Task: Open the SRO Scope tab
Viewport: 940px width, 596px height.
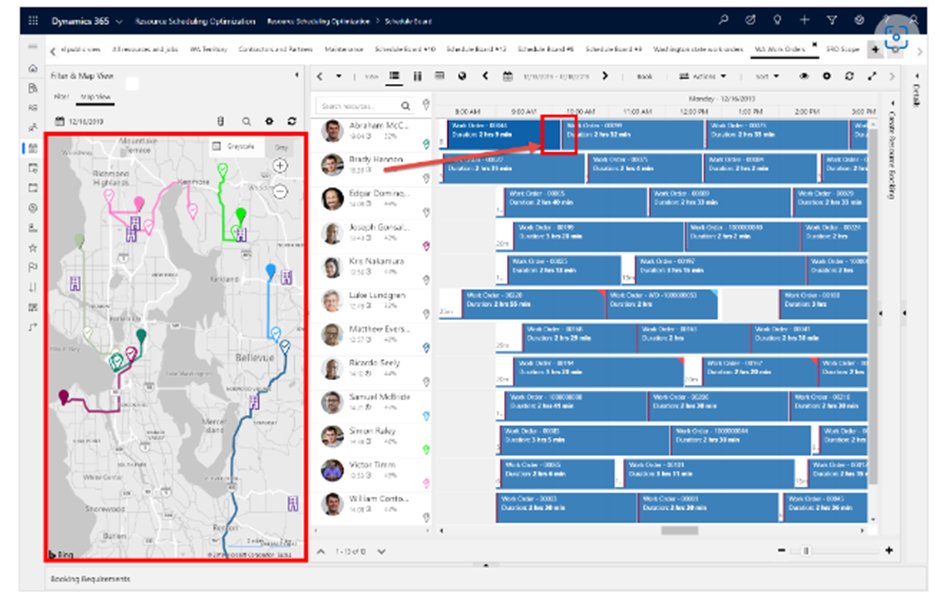Action: tap(843, 49)
